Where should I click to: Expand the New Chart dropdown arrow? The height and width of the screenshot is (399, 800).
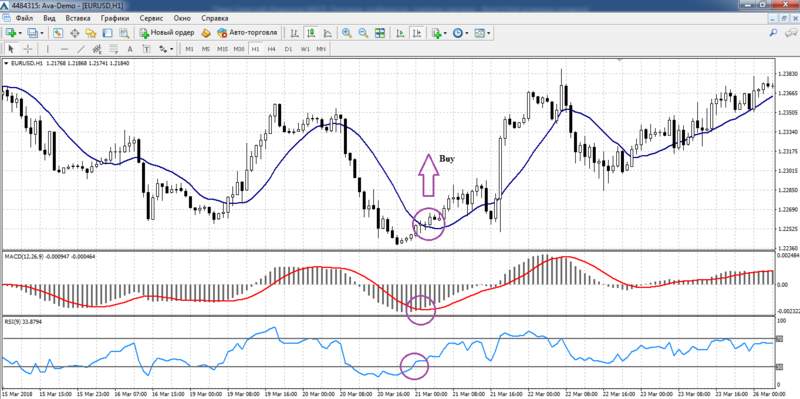(x=20, y=34)
